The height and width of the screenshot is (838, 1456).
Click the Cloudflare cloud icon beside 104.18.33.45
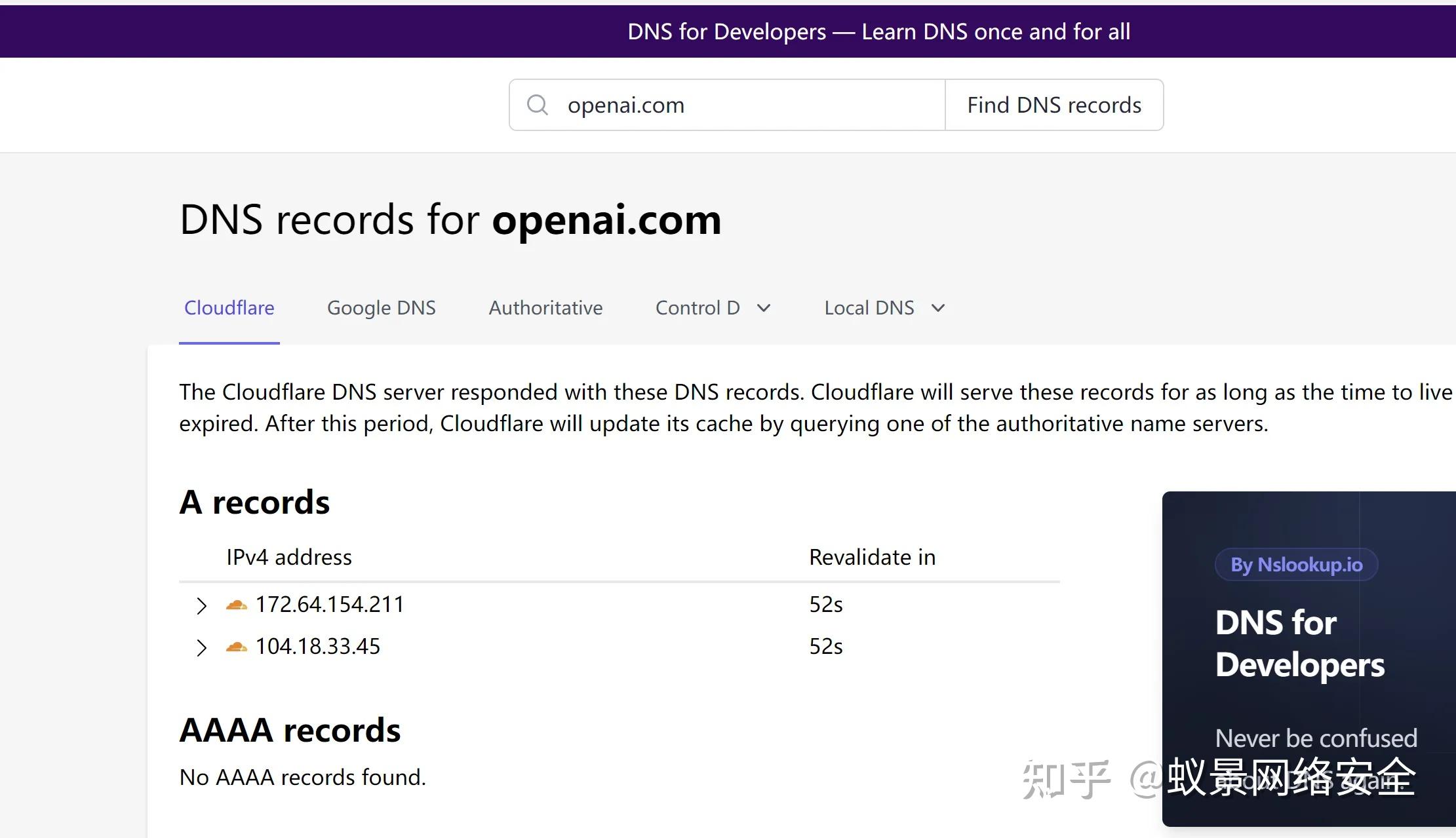236,647
